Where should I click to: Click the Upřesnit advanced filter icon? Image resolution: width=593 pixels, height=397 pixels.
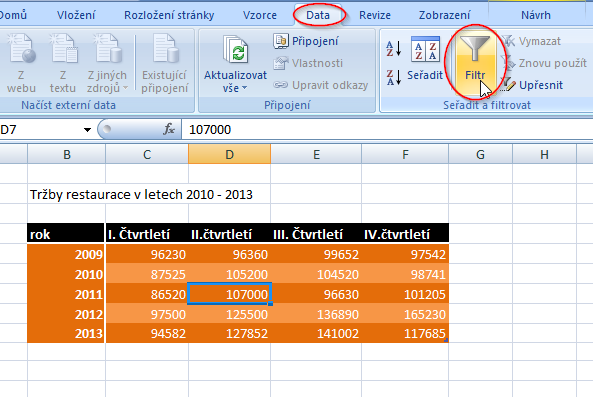508,85
